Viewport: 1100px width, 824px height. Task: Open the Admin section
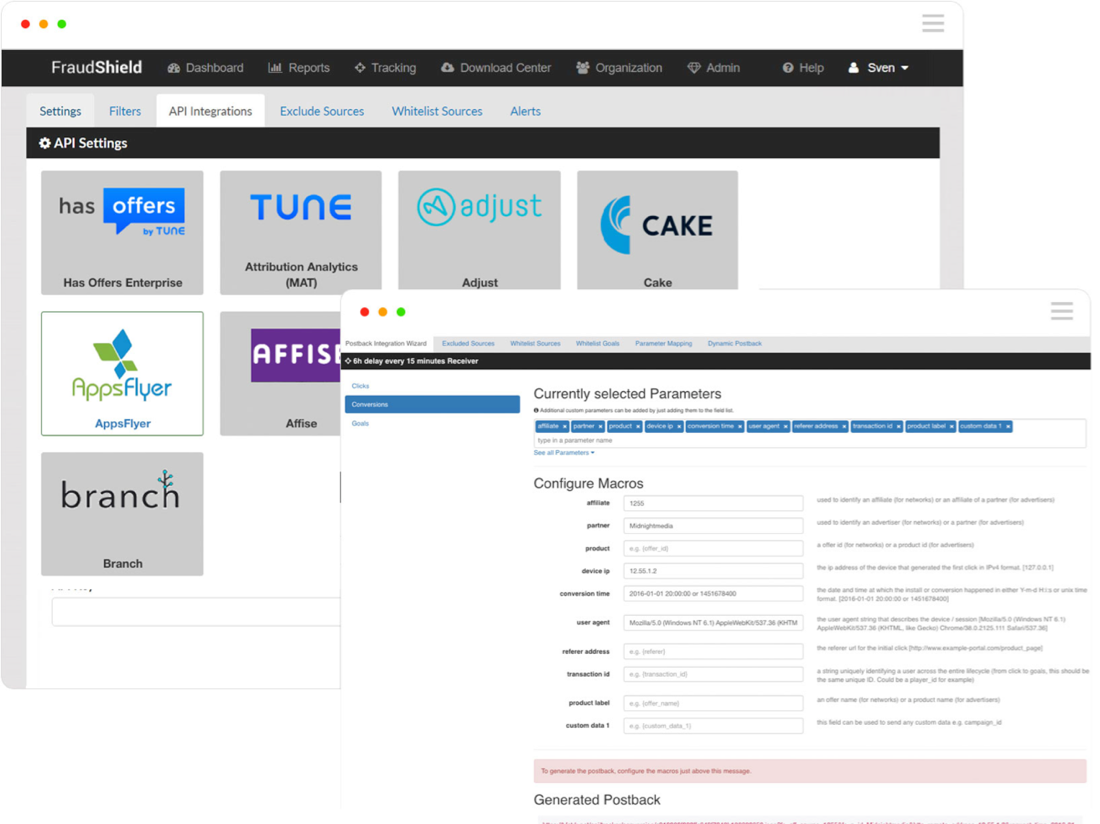tap(713, 68)
